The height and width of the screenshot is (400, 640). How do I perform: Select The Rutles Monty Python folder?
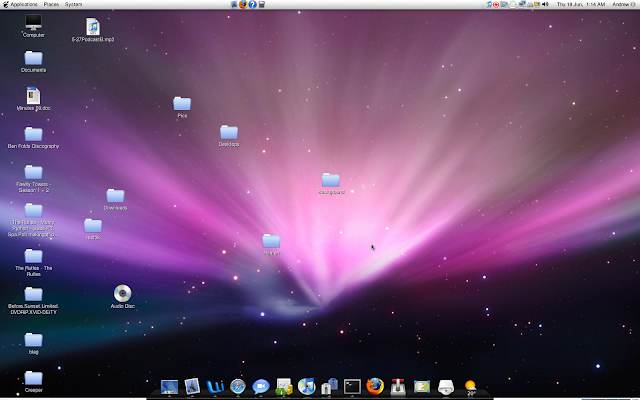coord(33,220)
